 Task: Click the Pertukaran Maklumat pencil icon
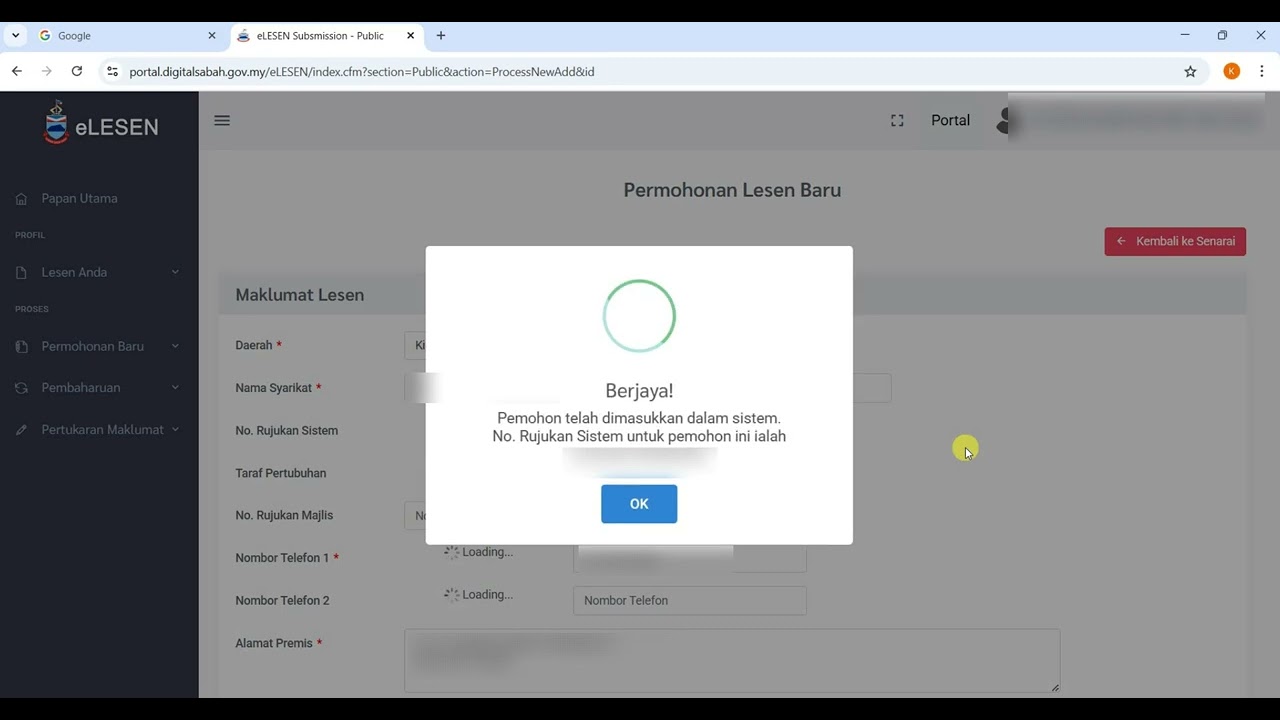[x=21, y=430]
